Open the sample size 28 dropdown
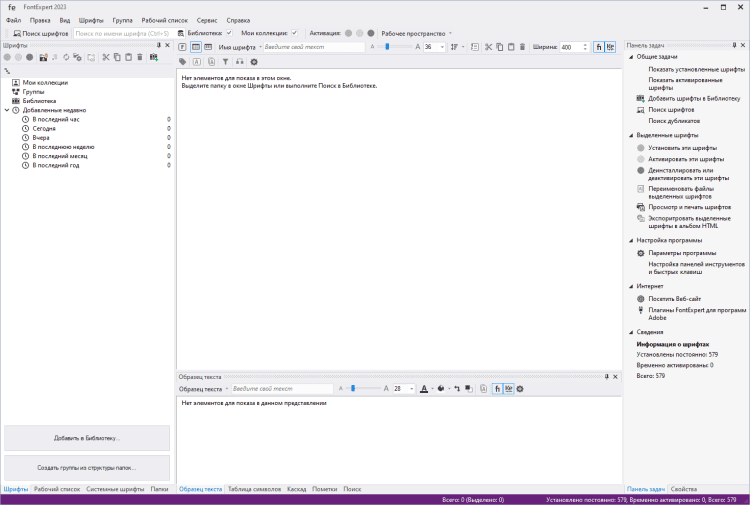Viewport: 750px width, 505px height. tap(411, 389)
